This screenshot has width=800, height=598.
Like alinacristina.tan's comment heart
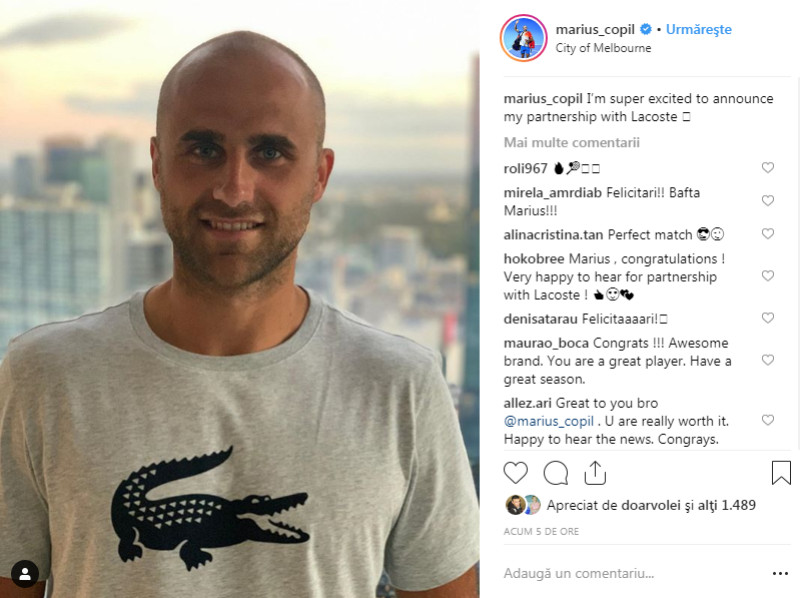pyautogui.click(x=768, y=234)
